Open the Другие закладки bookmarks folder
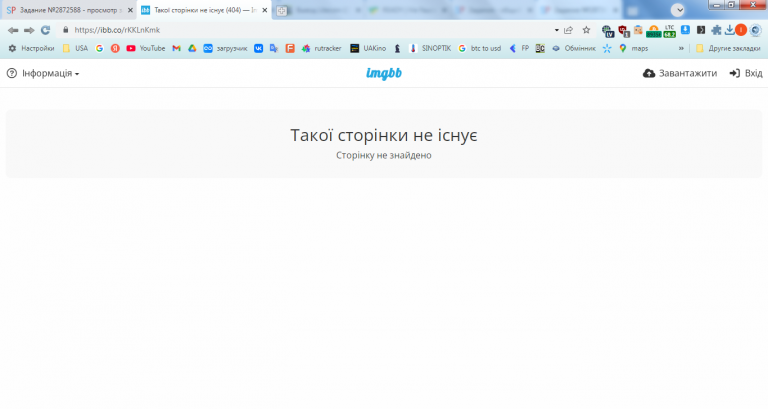This screenshot has width=768, height=409. pos(728,48)
